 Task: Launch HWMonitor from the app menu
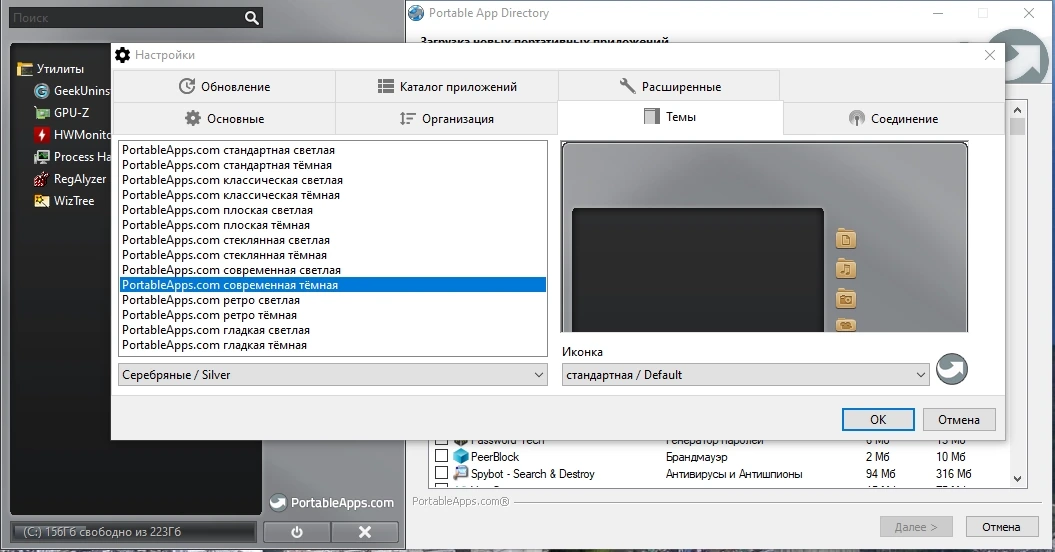pyautogui.click(x=72, y=135)
